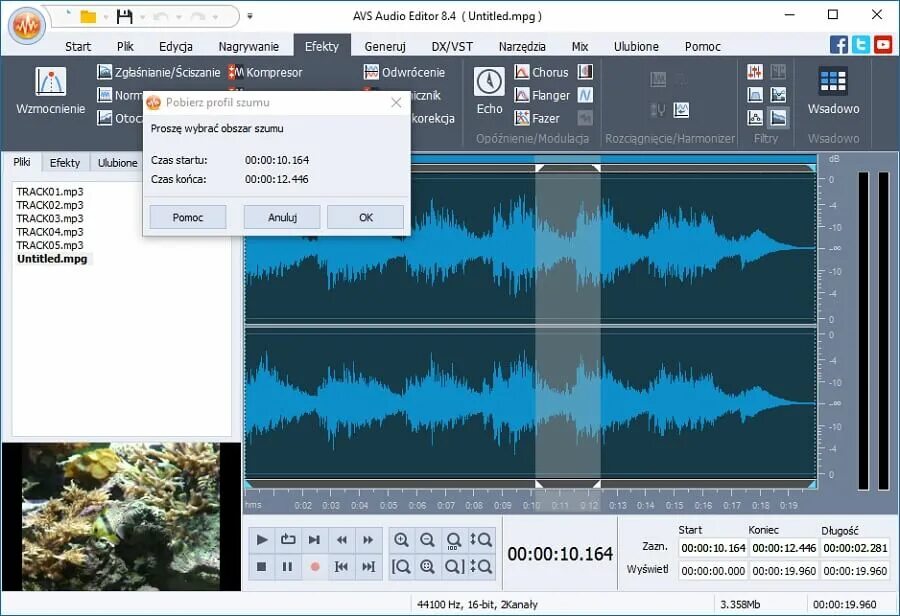
Task: Select Untitled.mpg in the file list
Action: [x=52, y=258]
